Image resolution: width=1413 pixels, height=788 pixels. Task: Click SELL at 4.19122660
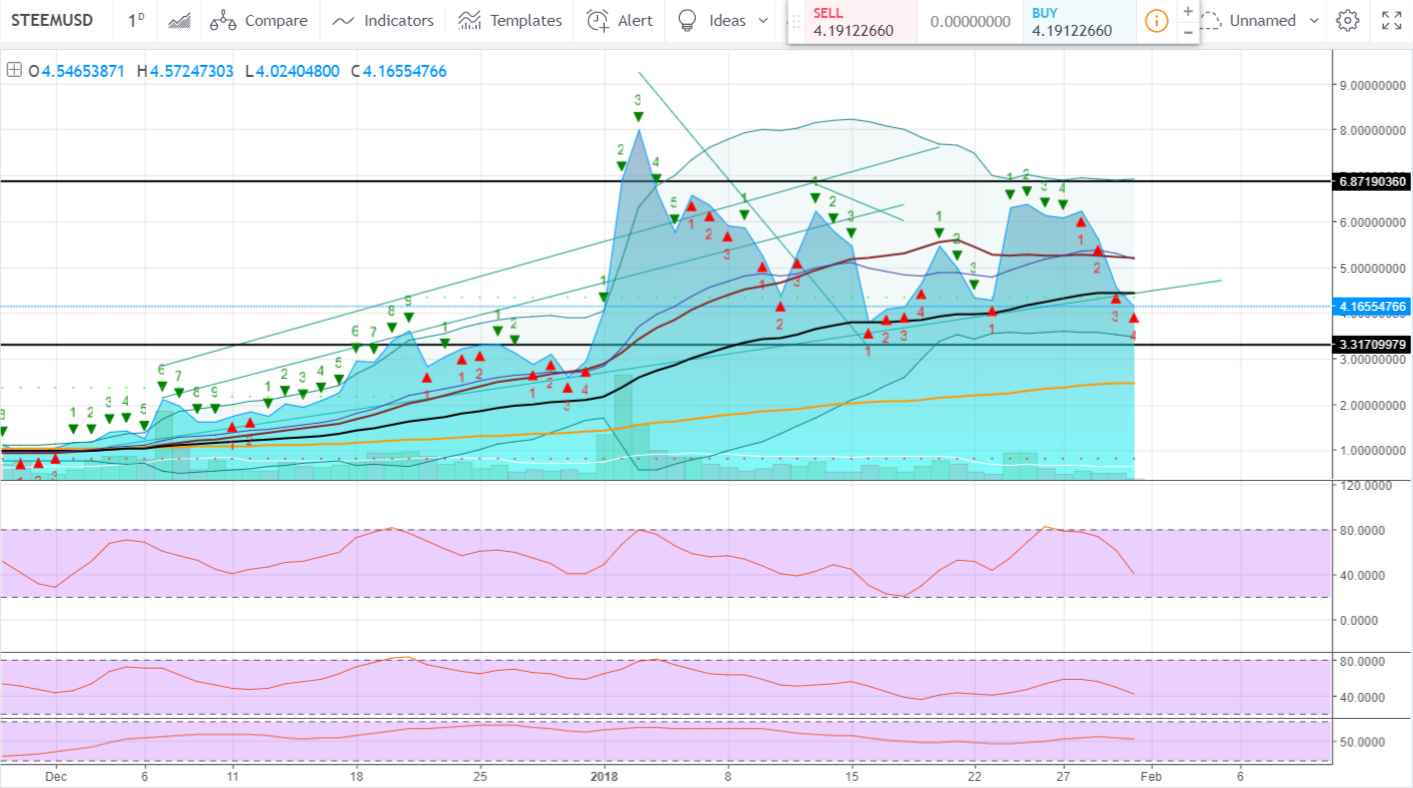[860, 21]
